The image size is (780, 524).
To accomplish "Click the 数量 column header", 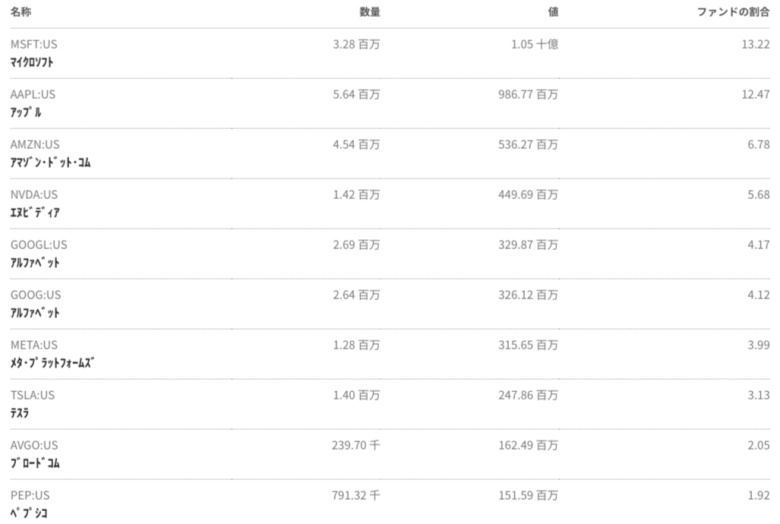I will pyautogui.click(x=370, y=12).
